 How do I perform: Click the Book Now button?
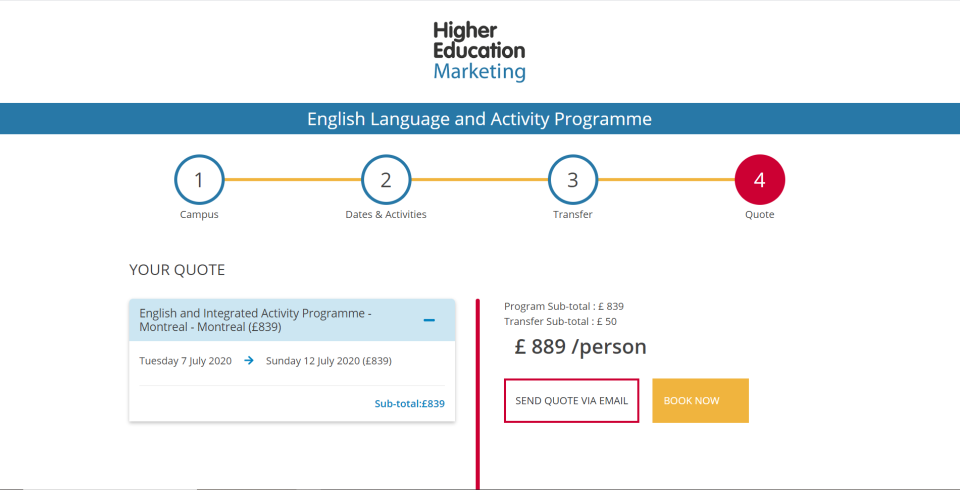click(700, 400)
